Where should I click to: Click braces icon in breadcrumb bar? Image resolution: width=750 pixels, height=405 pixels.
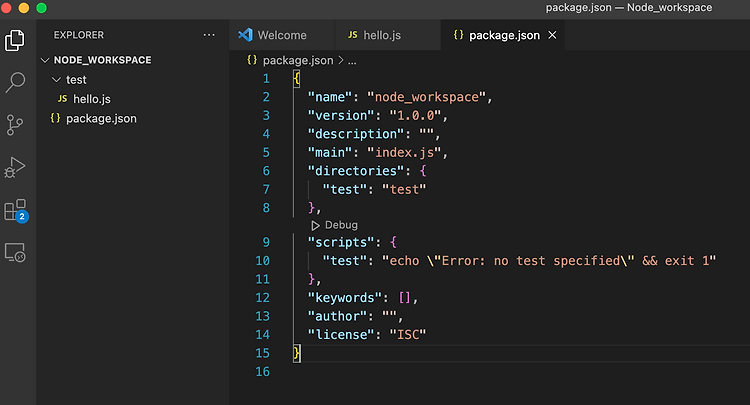252,60
